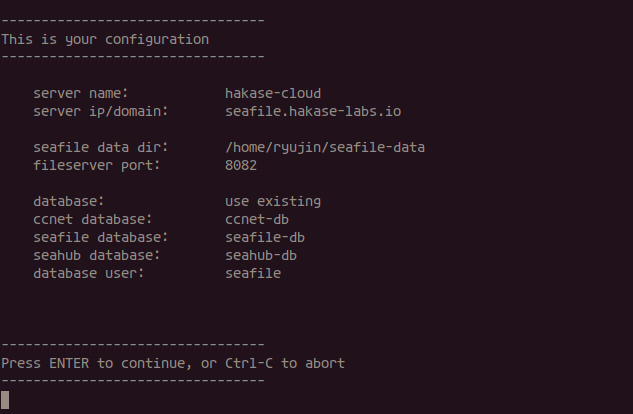The width and height of the screenshot is (633, 414).
Task: Click the "seahub database:" label
Action: 96,255
